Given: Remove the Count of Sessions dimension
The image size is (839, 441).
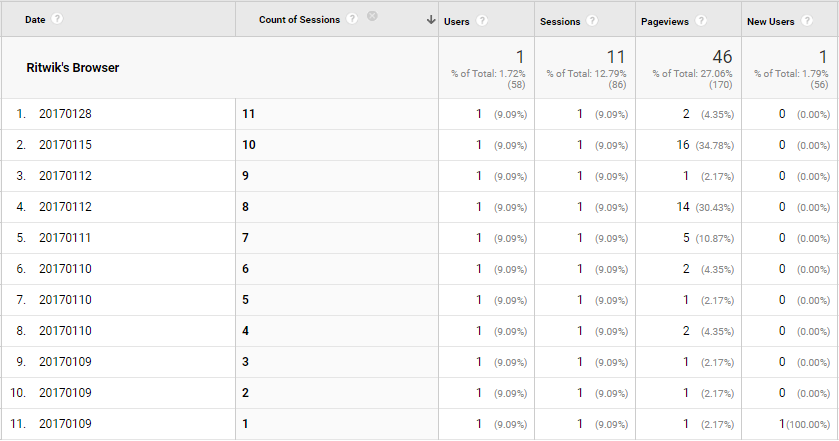Looking at the screenshot, I should click(x=372, y=16).
